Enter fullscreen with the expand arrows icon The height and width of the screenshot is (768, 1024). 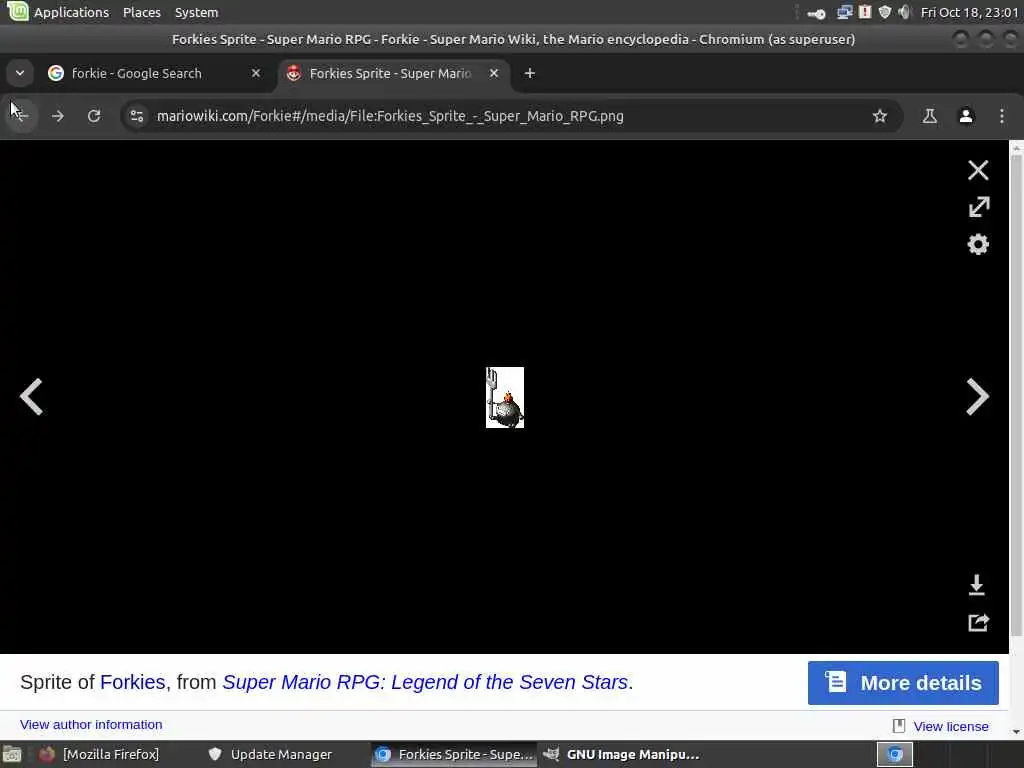[978, 207]
